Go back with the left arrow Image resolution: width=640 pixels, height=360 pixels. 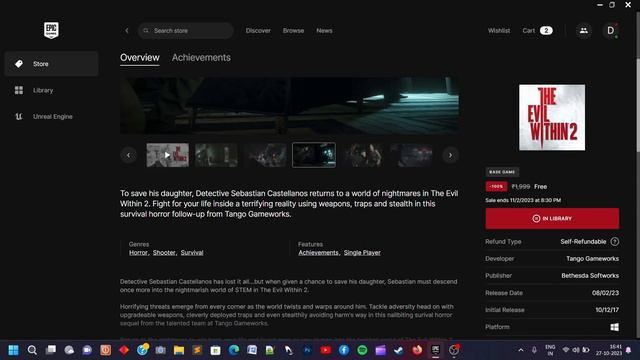pyautogui.click(x=127, y=31)
